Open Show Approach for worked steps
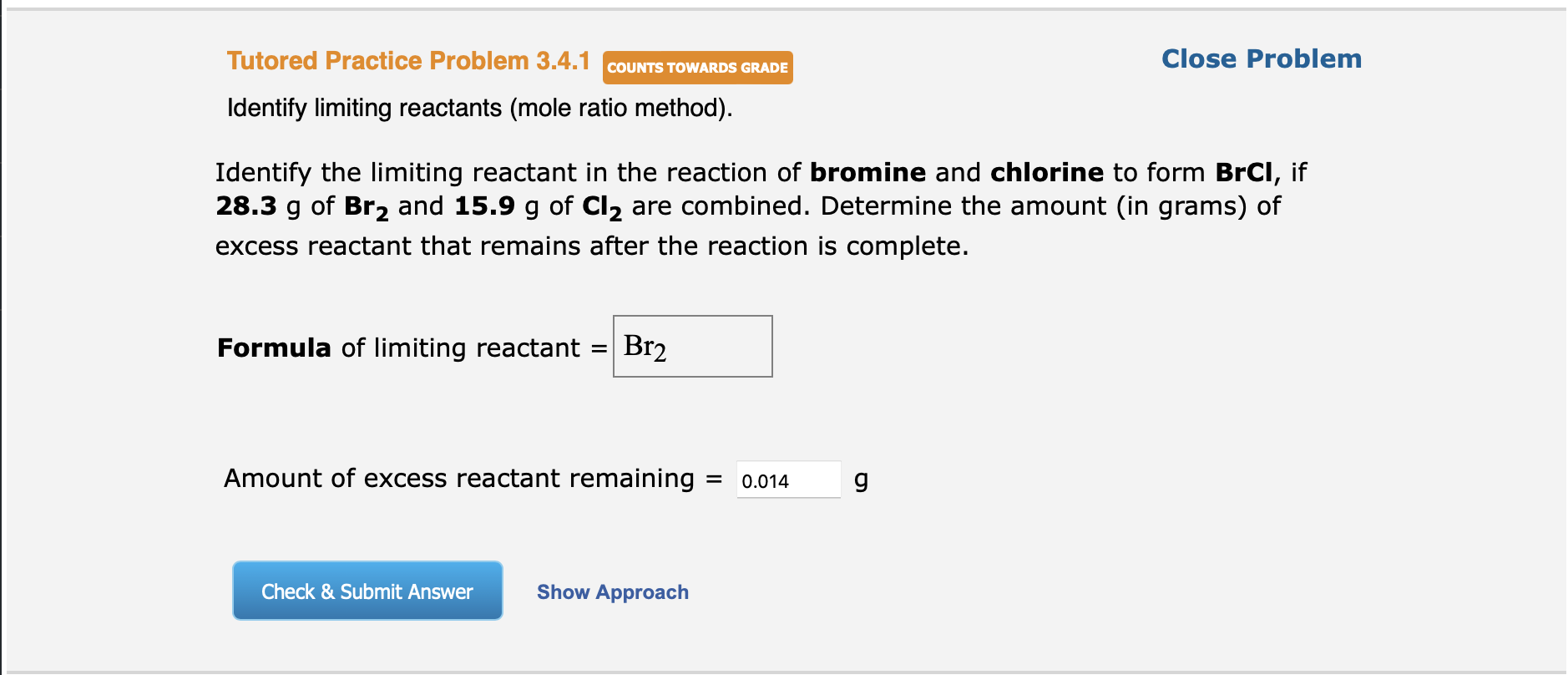This screenshot has height=675, width=1568. coord(612,591)
